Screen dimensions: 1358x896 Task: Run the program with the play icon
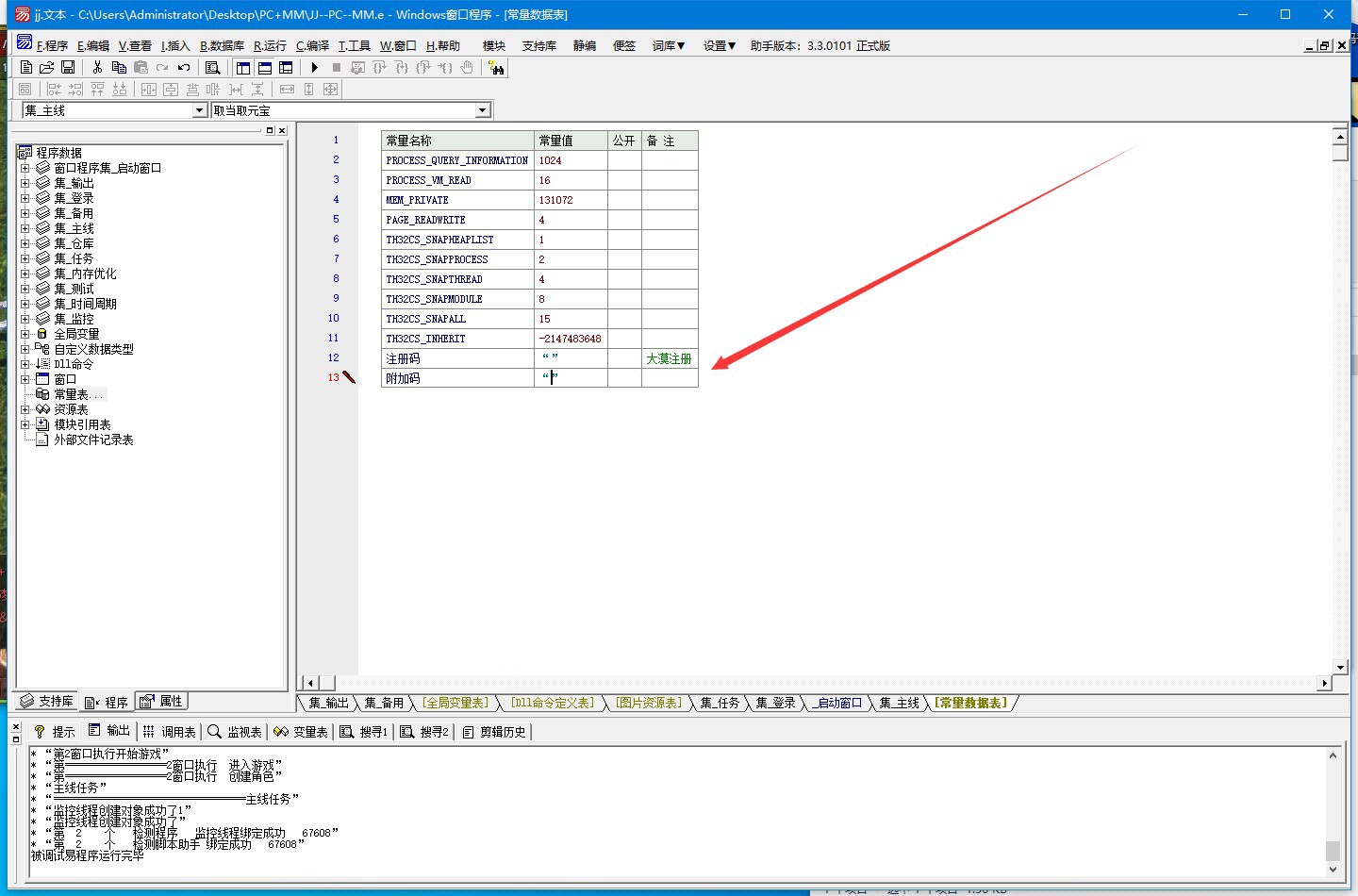point(315,68)
